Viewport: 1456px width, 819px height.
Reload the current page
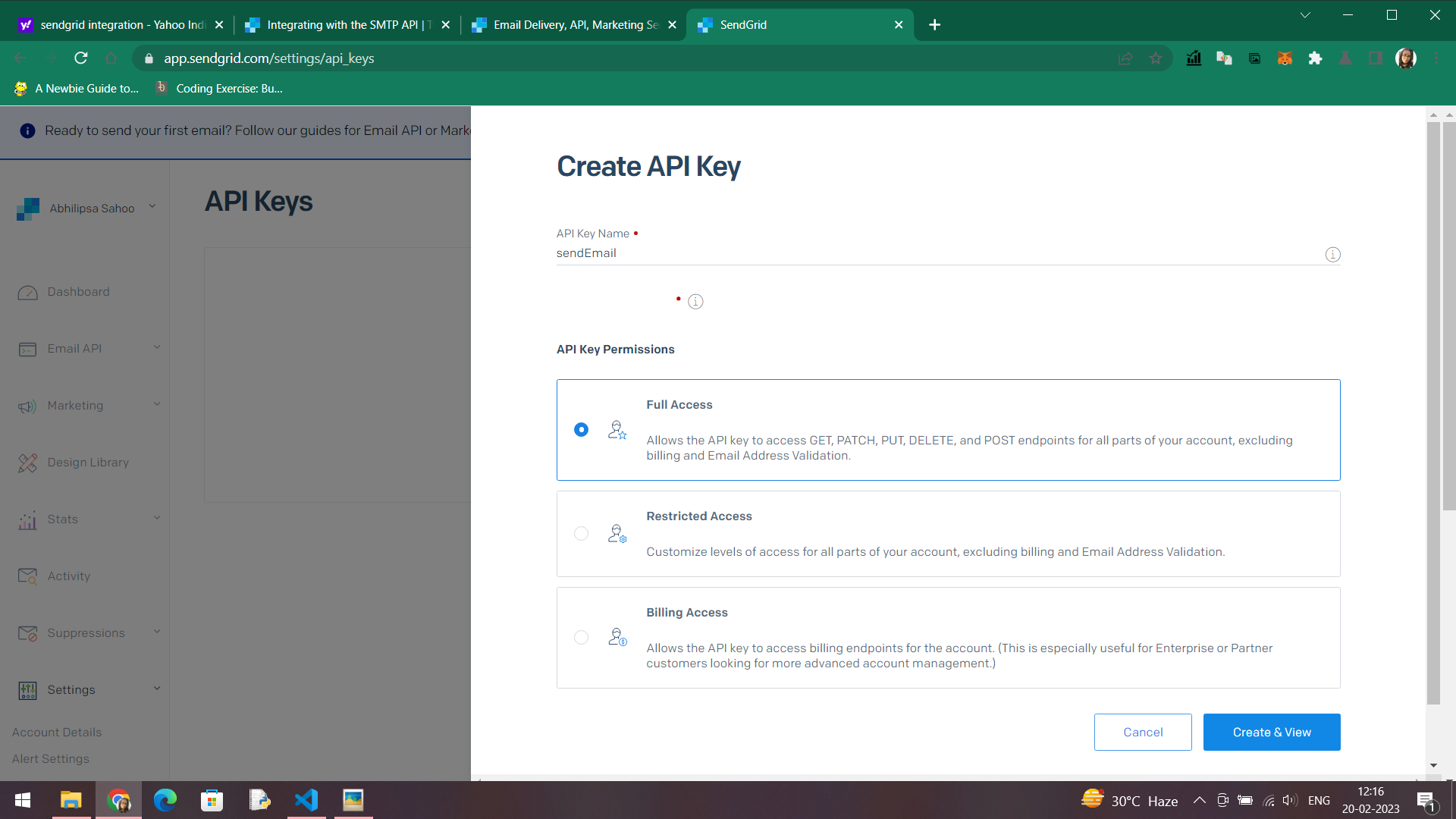tap(81, 58)
